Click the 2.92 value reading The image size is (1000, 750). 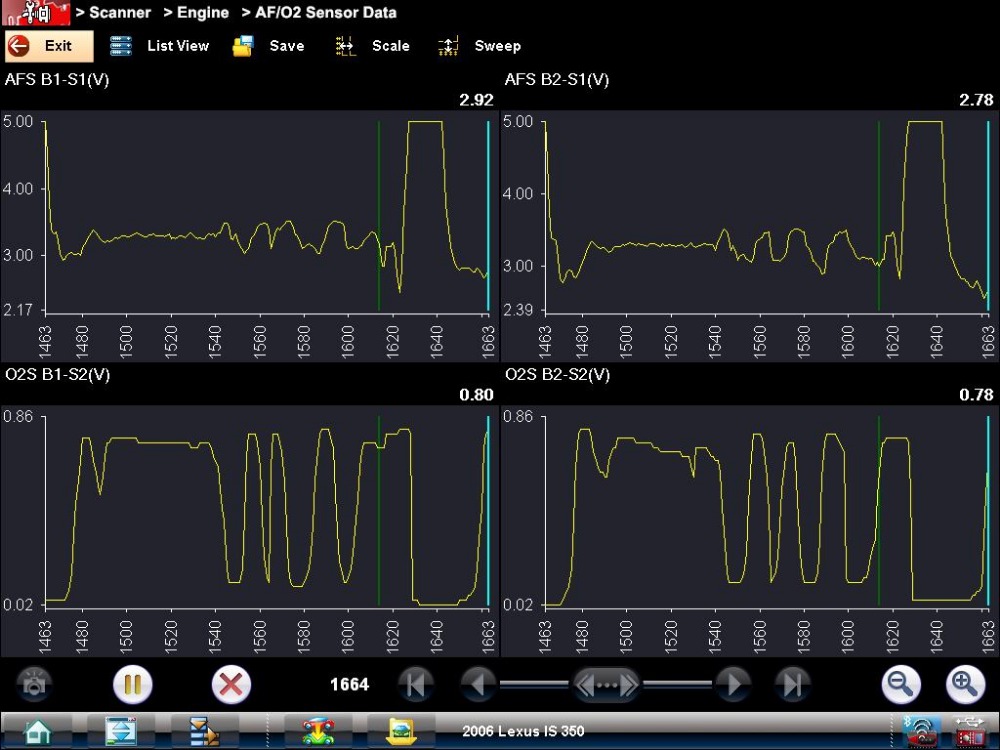coord(476,100)
